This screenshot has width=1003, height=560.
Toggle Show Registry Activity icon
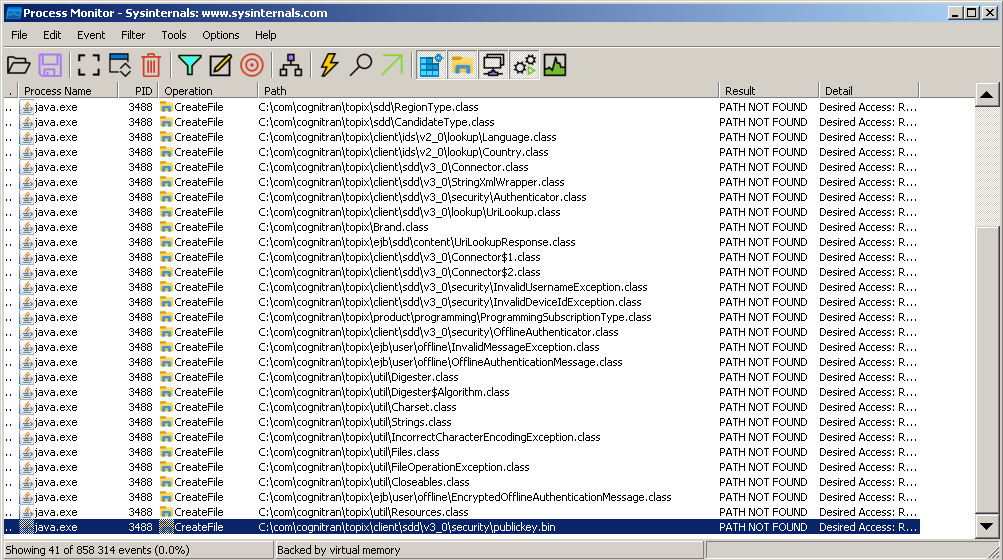click(430, 65)
